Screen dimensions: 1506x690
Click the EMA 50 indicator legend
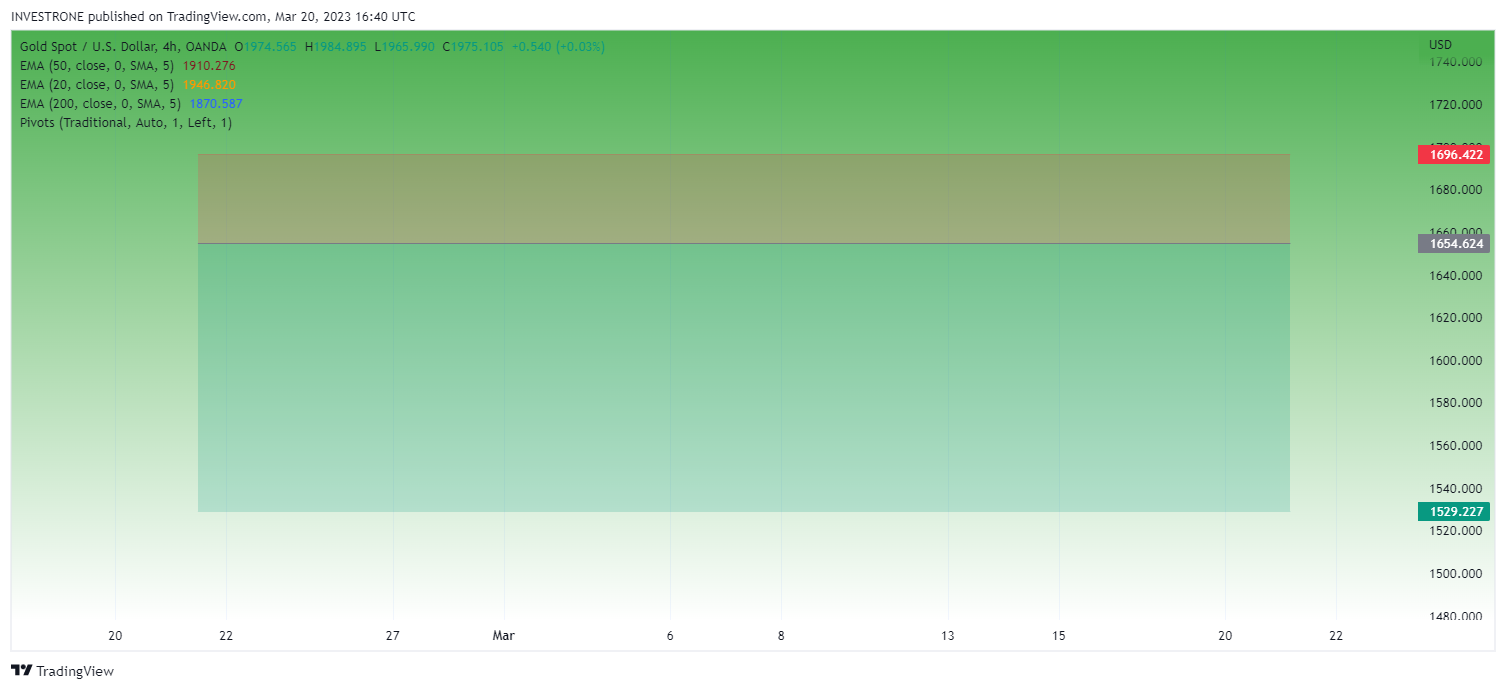point(97,65)
